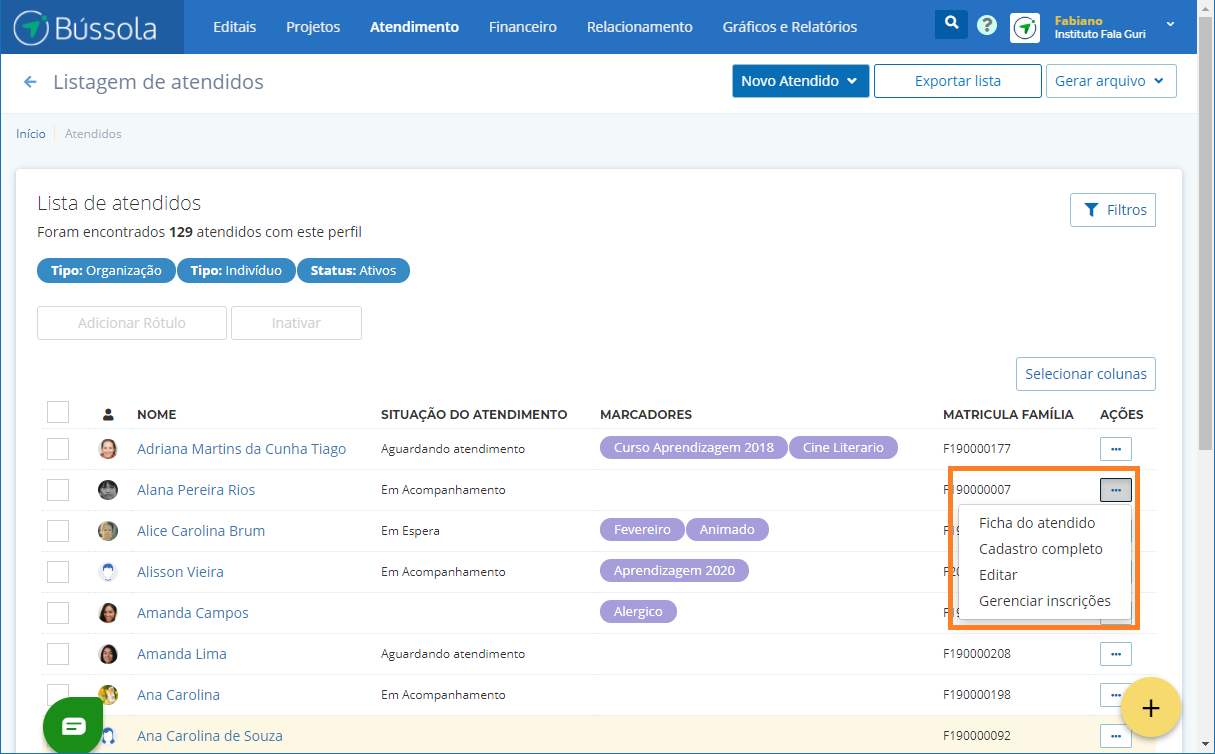This screenshot has width=1215, height=754.
Task: Click the back arrow beside Listagem de atendidos
Action: 30,82
